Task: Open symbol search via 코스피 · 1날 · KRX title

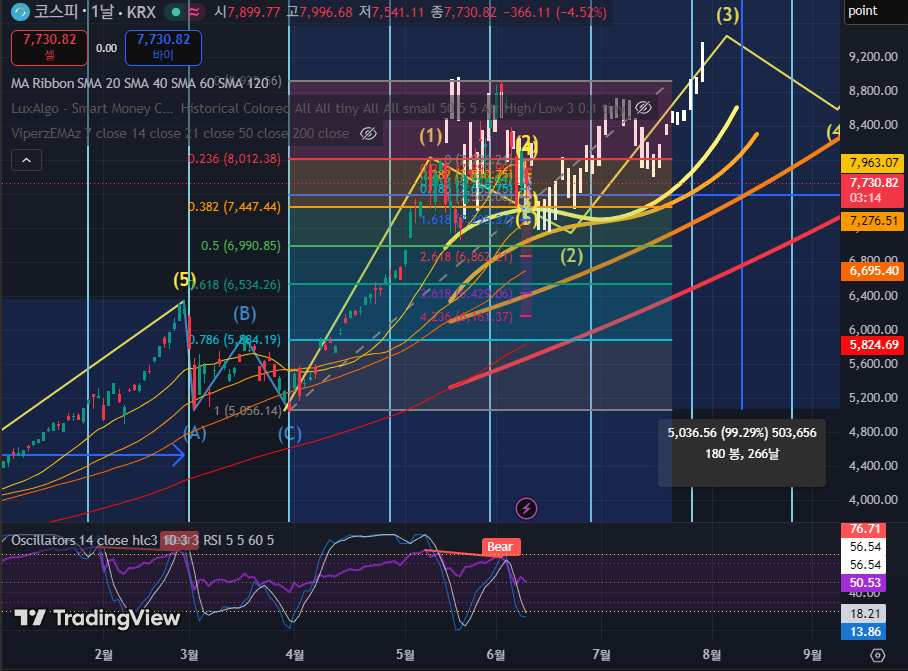Action: pos(95,12)
